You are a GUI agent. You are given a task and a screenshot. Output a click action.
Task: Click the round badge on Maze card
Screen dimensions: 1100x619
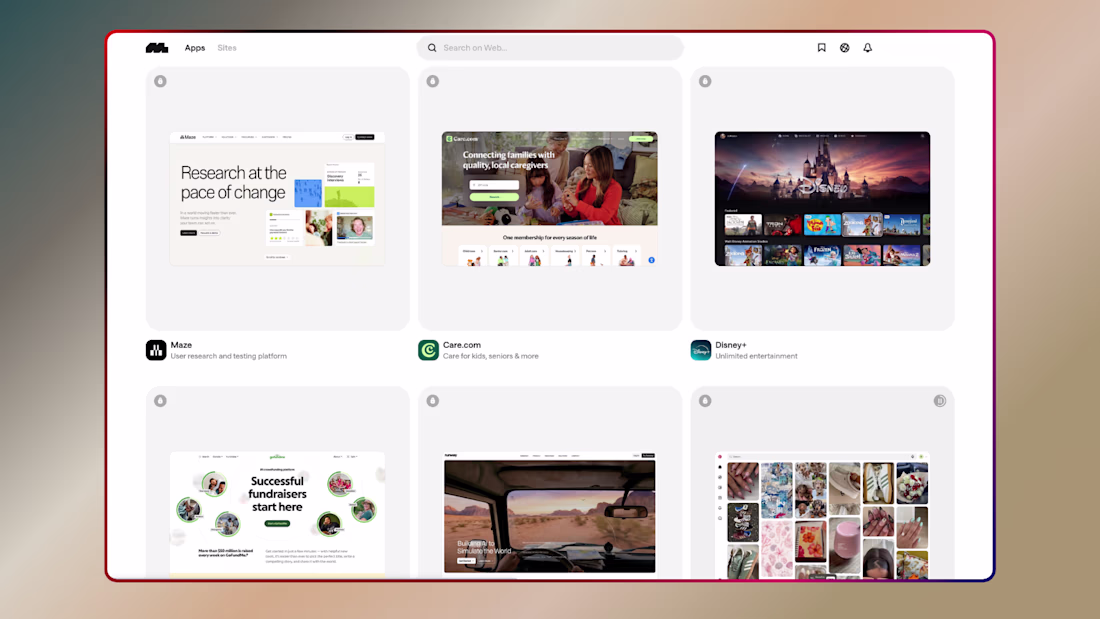pyautogui.click(x=161, y=81)
